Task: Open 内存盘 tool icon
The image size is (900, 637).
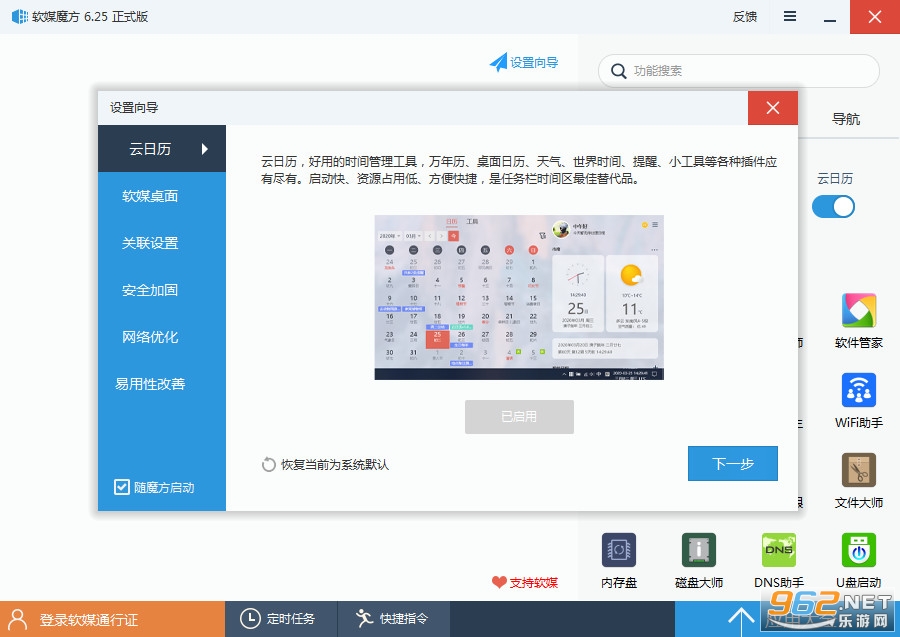Action: (x=619, y=550)
